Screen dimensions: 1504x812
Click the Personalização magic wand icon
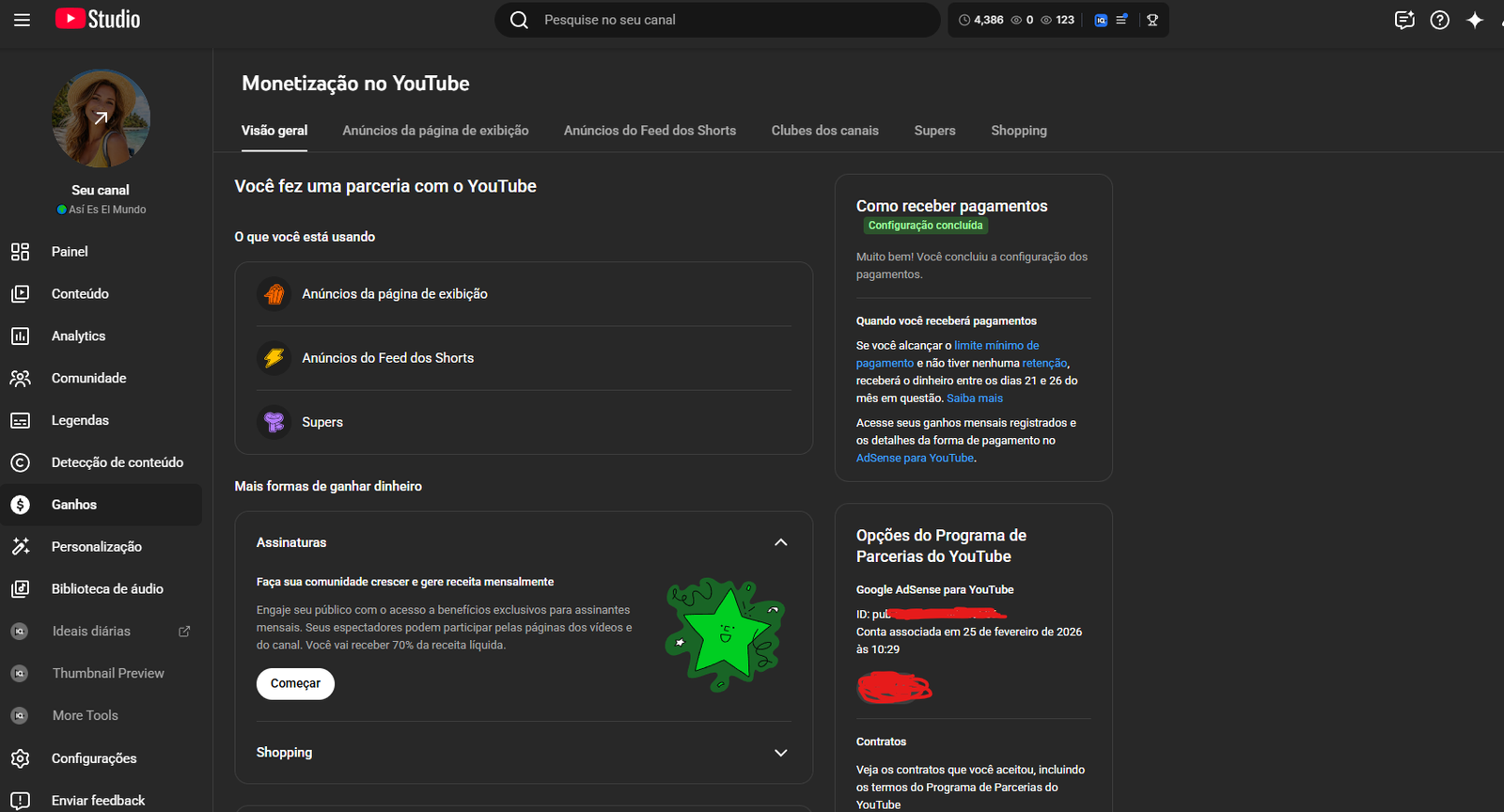pyautogui.click(x=21, y=547)
